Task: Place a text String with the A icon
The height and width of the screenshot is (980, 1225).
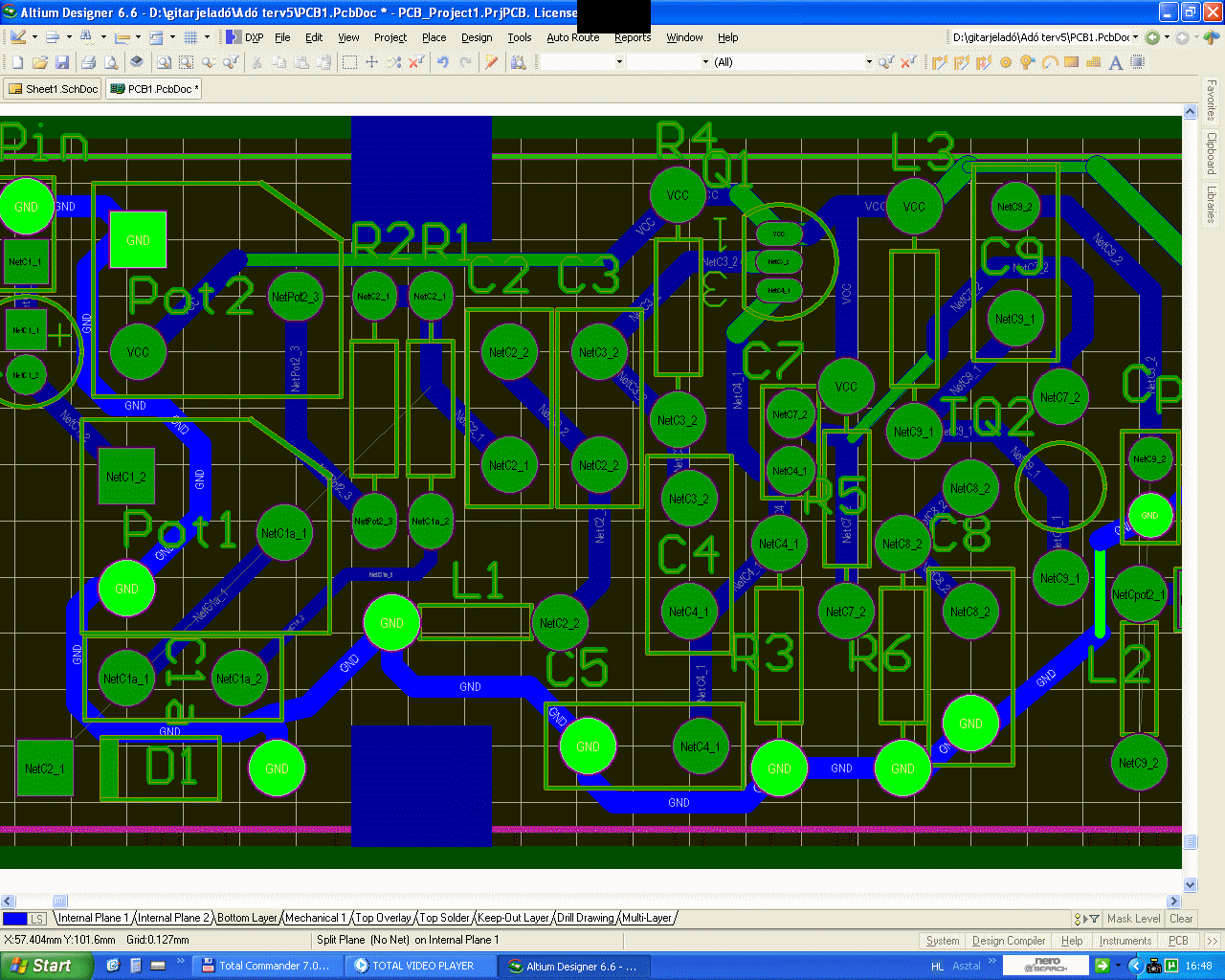Action: tap(1115, 62)
